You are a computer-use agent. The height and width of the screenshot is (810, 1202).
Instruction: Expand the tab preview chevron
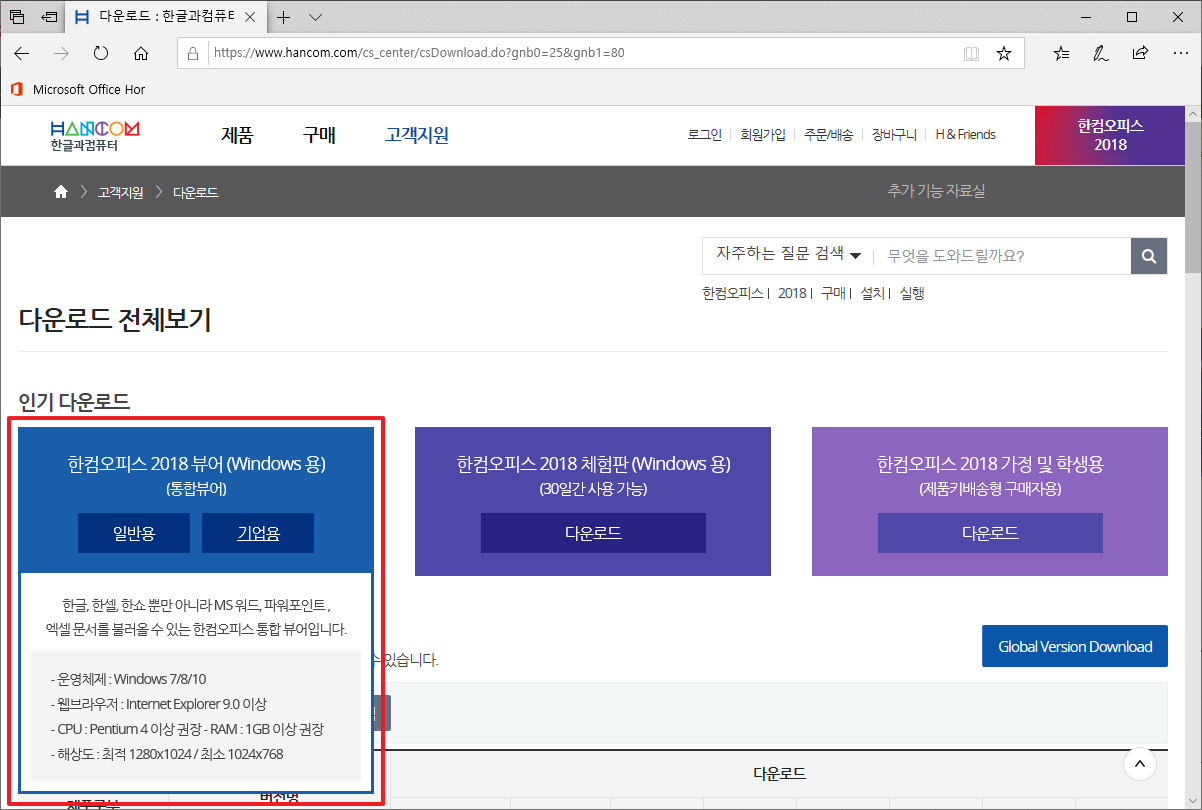pyautogui.click(x=315, y=17)
